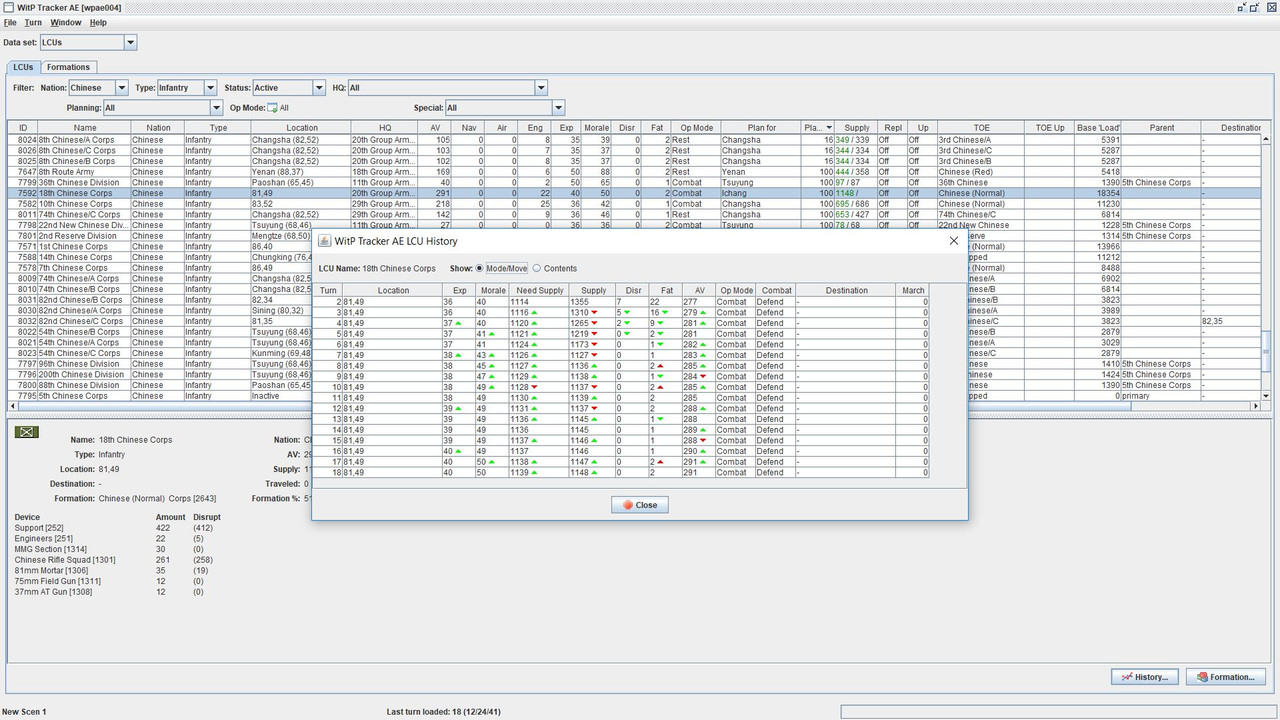The image size is (1280, 720).
Task: Select the Contents radio button
Action: 537,268
